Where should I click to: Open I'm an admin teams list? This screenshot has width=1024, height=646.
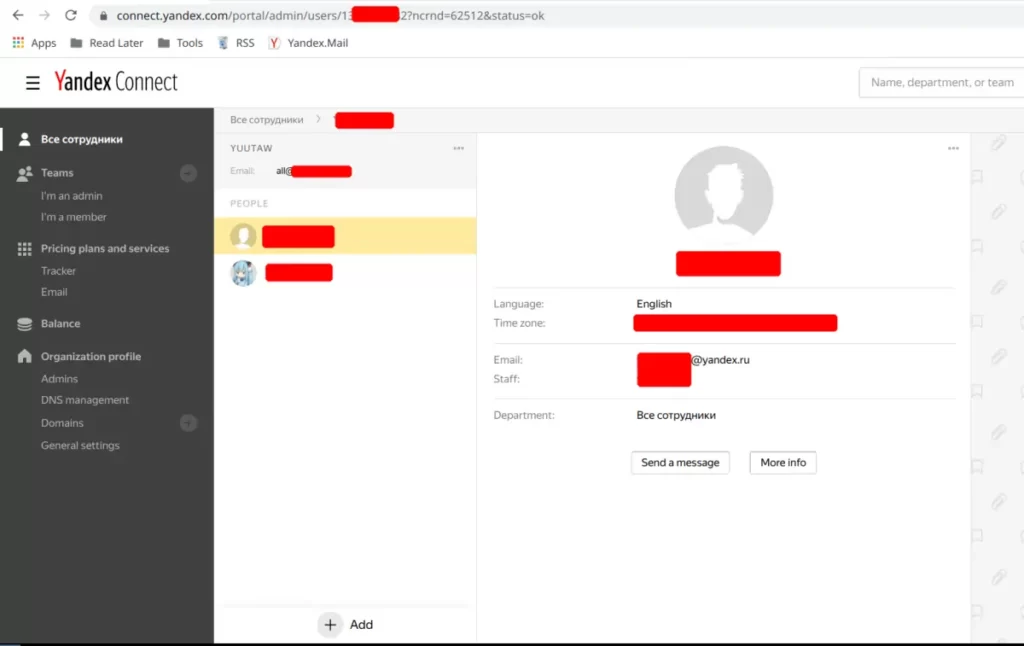coord(71,196)
